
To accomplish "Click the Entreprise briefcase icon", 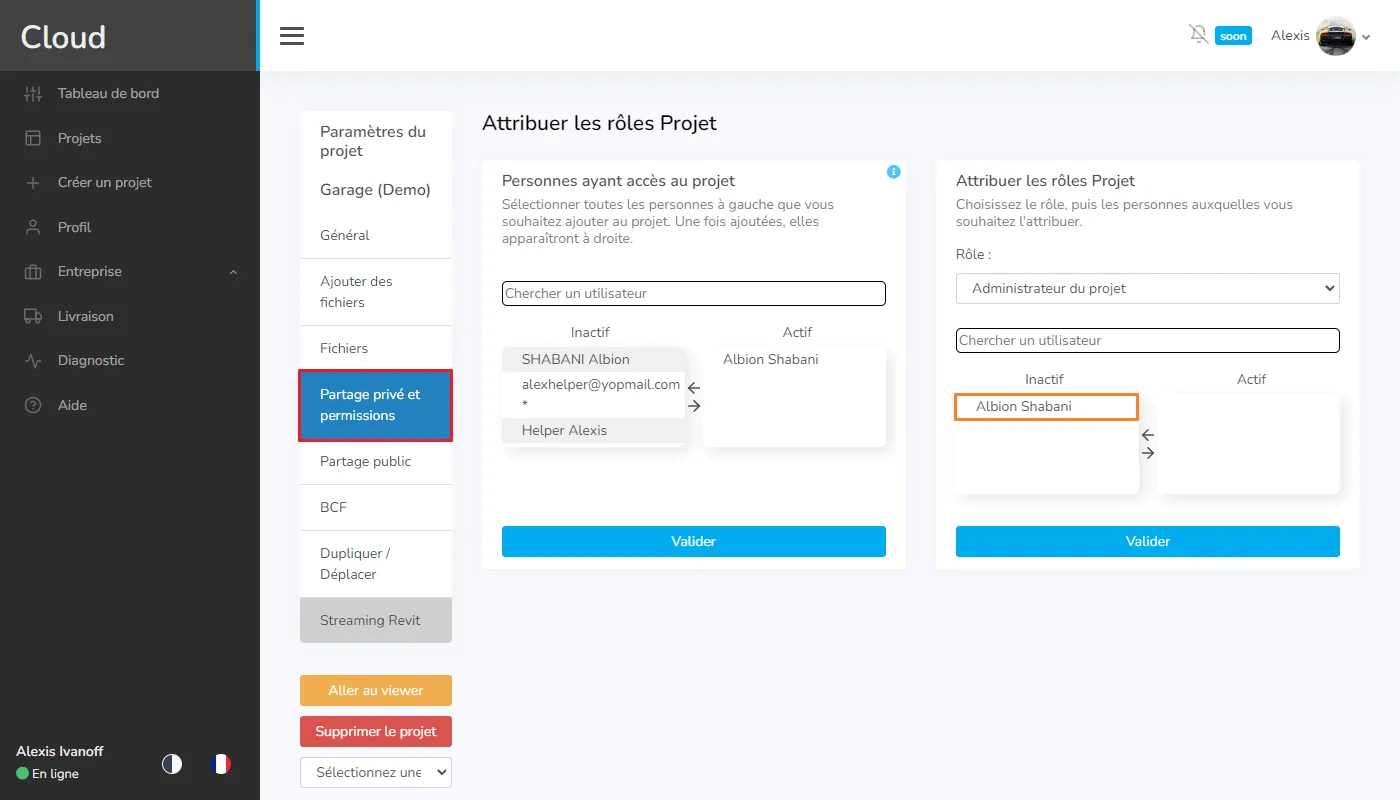I will [x=33, y=272].
